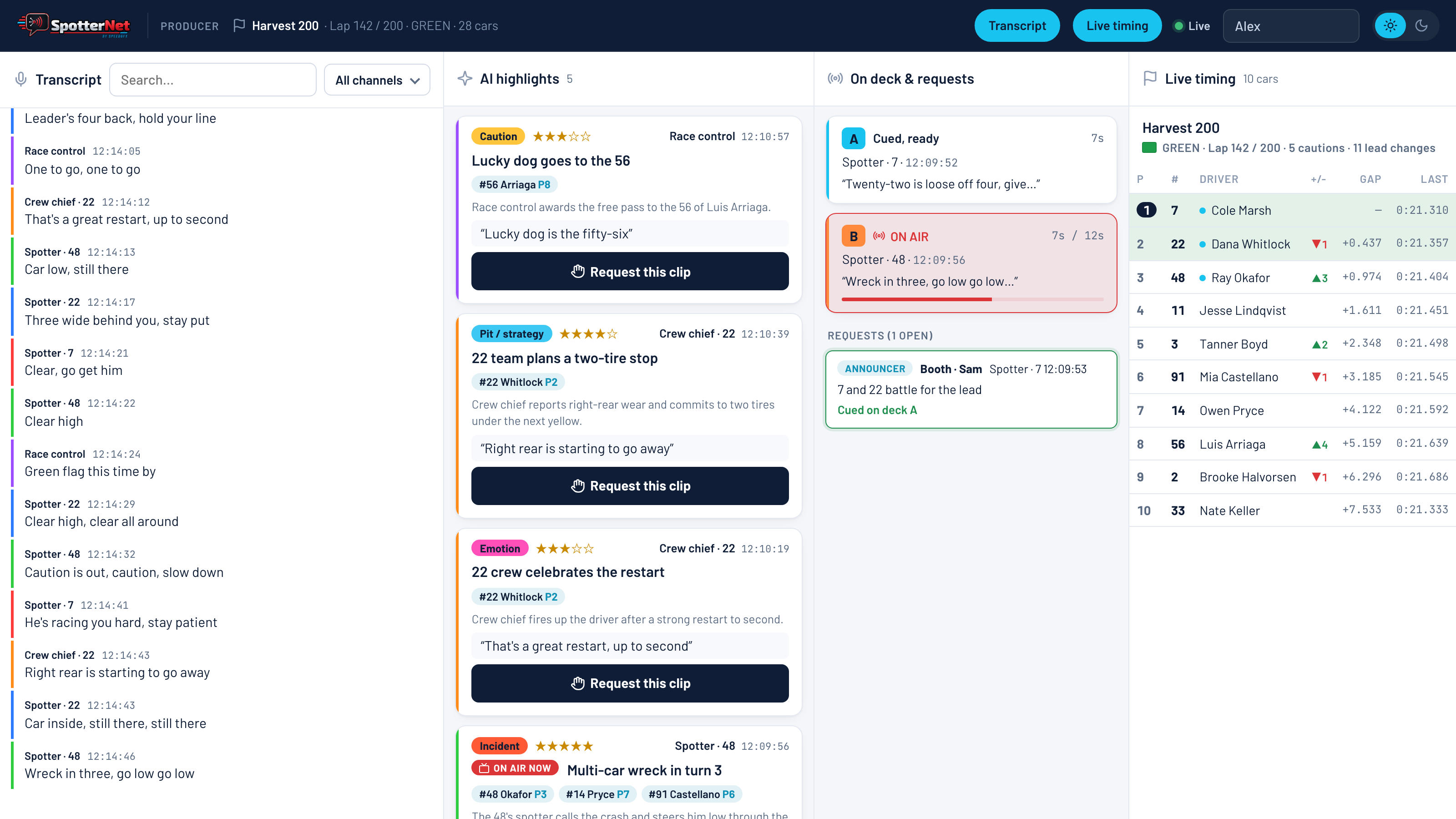The height and width of the screenshot is (819, 1456).
Task: Click the ON AIR broadcast icon on deck B
Action: point(878,236)
